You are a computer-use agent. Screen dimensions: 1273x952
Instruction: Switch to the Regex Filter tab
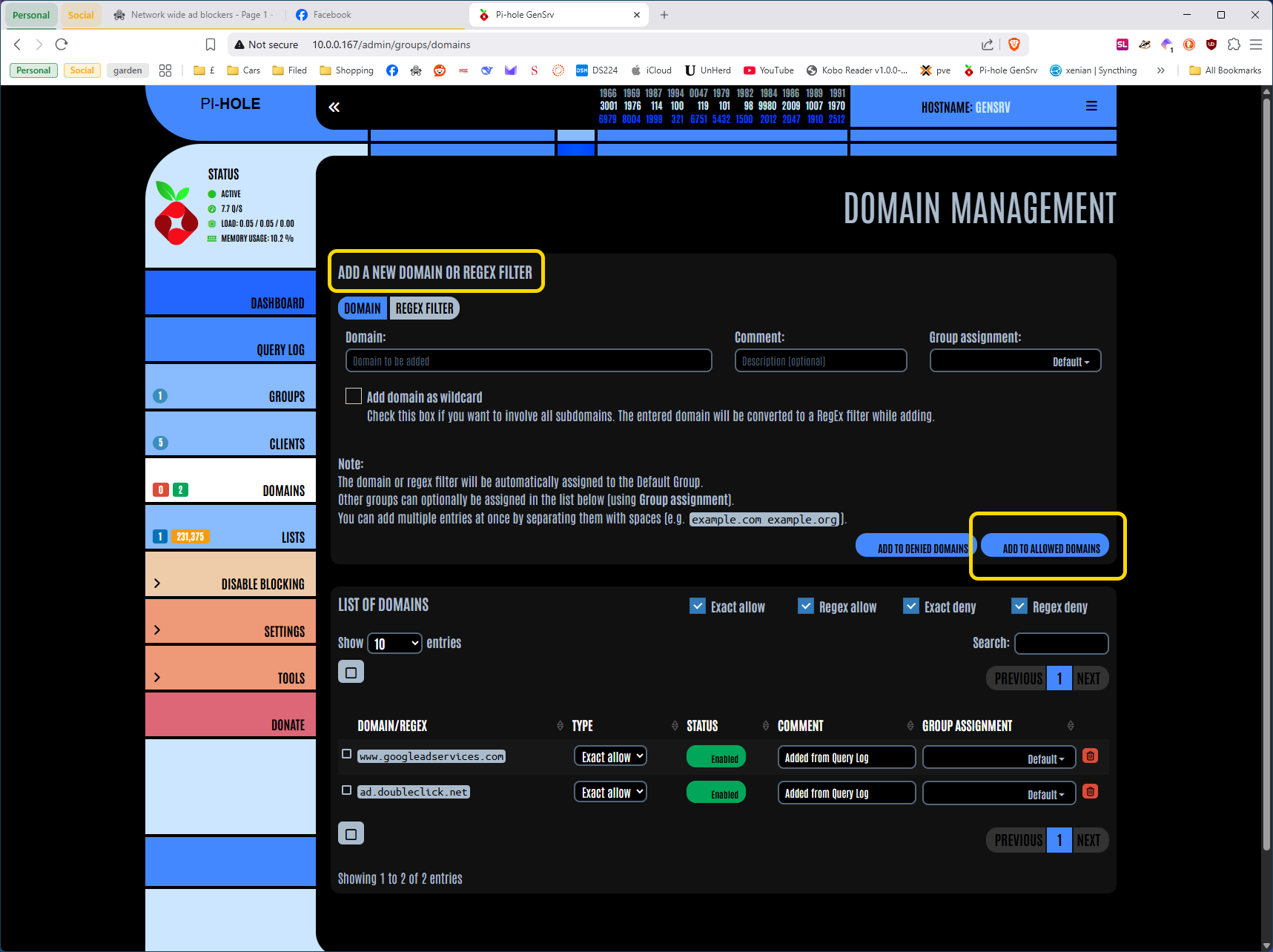(424, 308)
